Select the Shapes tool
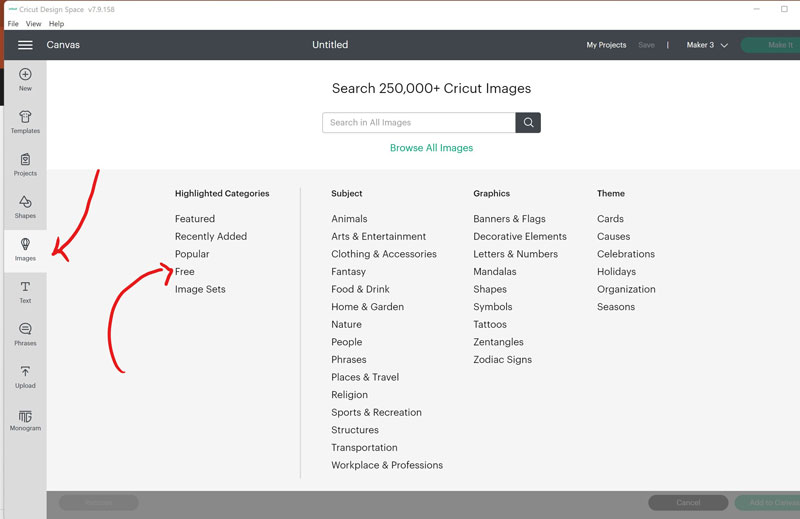Image resolution: width=800 pixels, height=519 pixels. click(25, 207)
